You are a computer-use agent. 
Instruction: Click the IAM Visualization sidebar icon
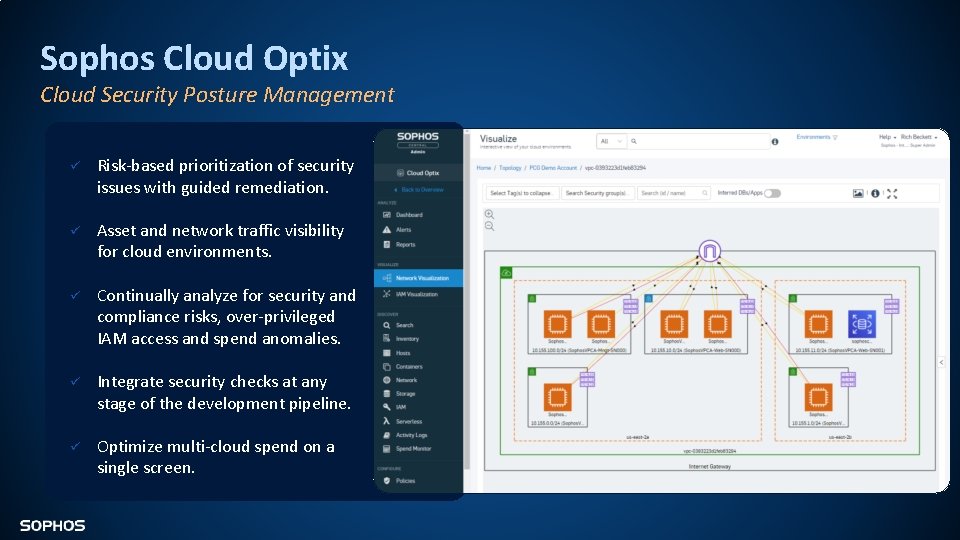386,294
